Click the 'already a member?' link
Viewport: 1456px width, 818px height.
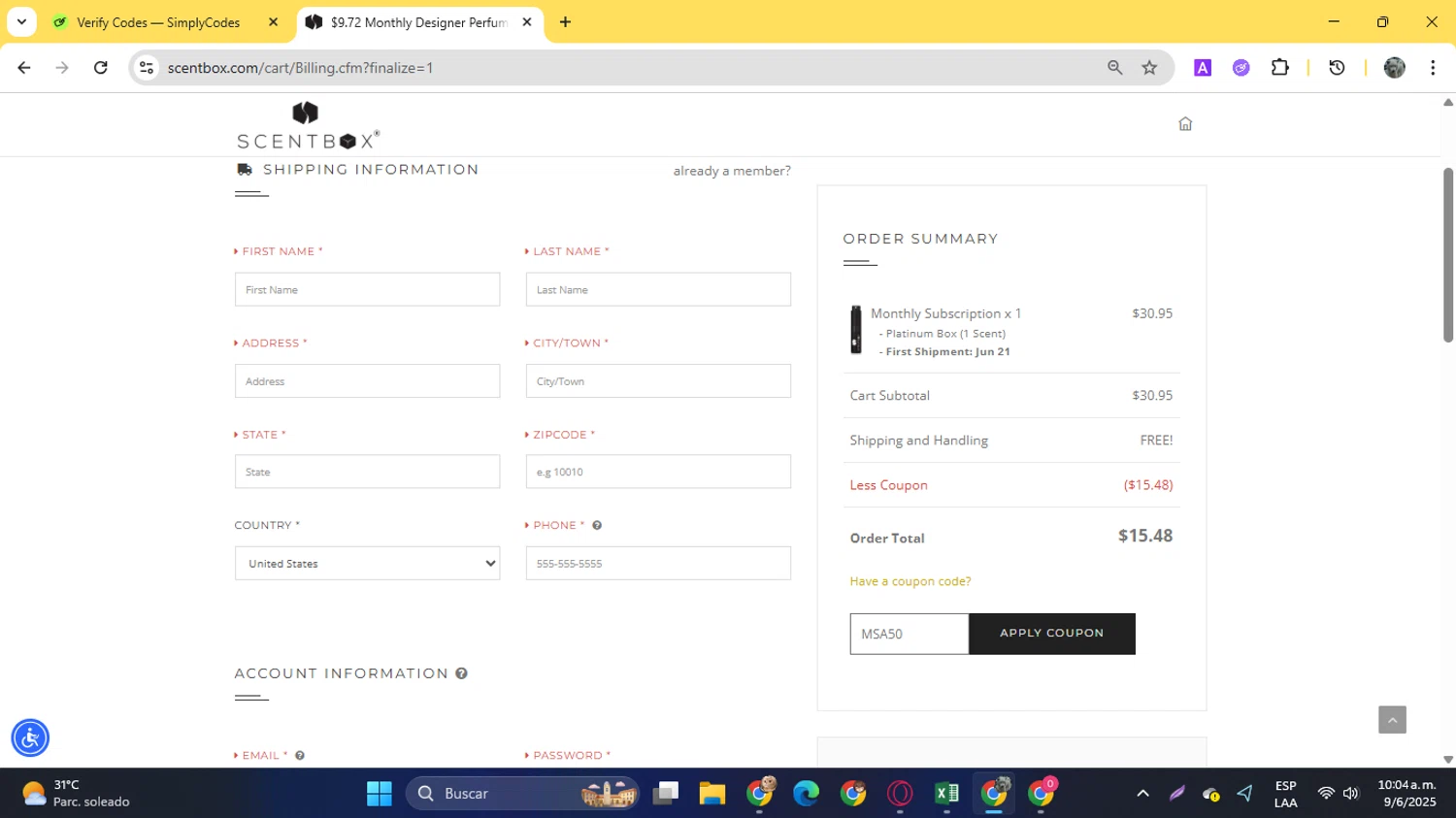732,171
